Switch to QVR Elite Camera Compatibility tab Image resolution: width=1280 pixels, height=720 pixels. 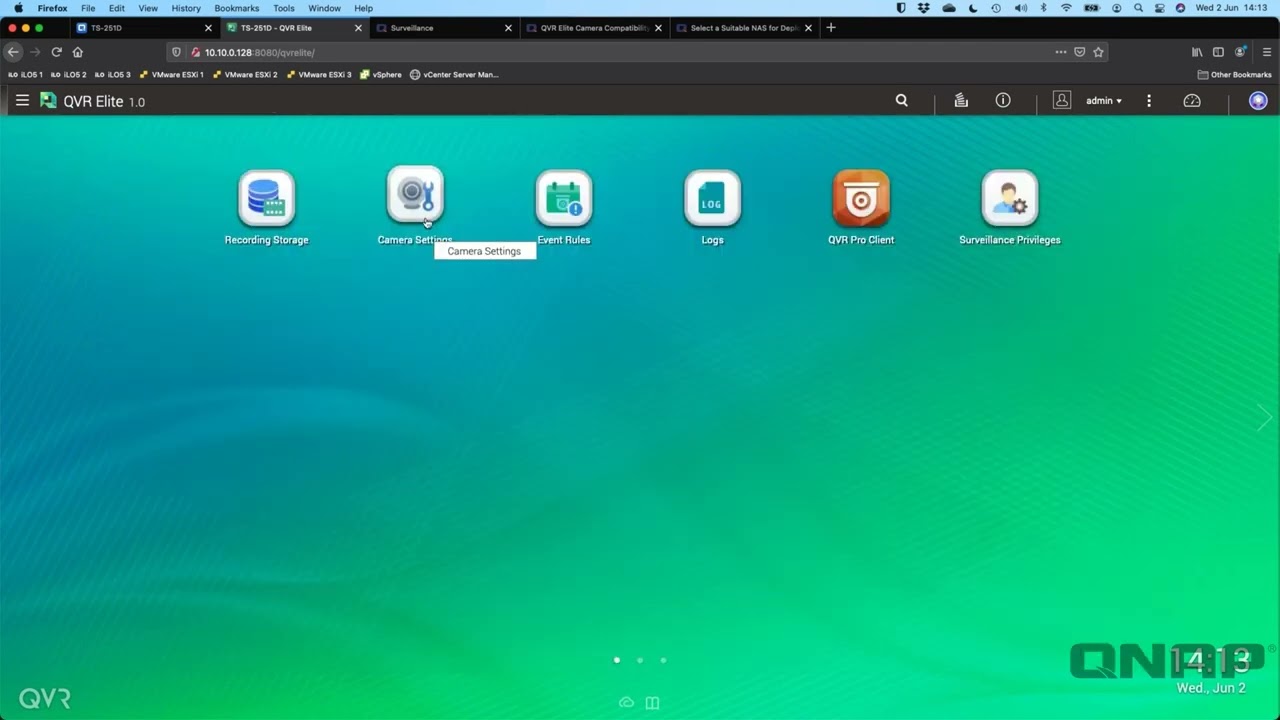[594, 28]
